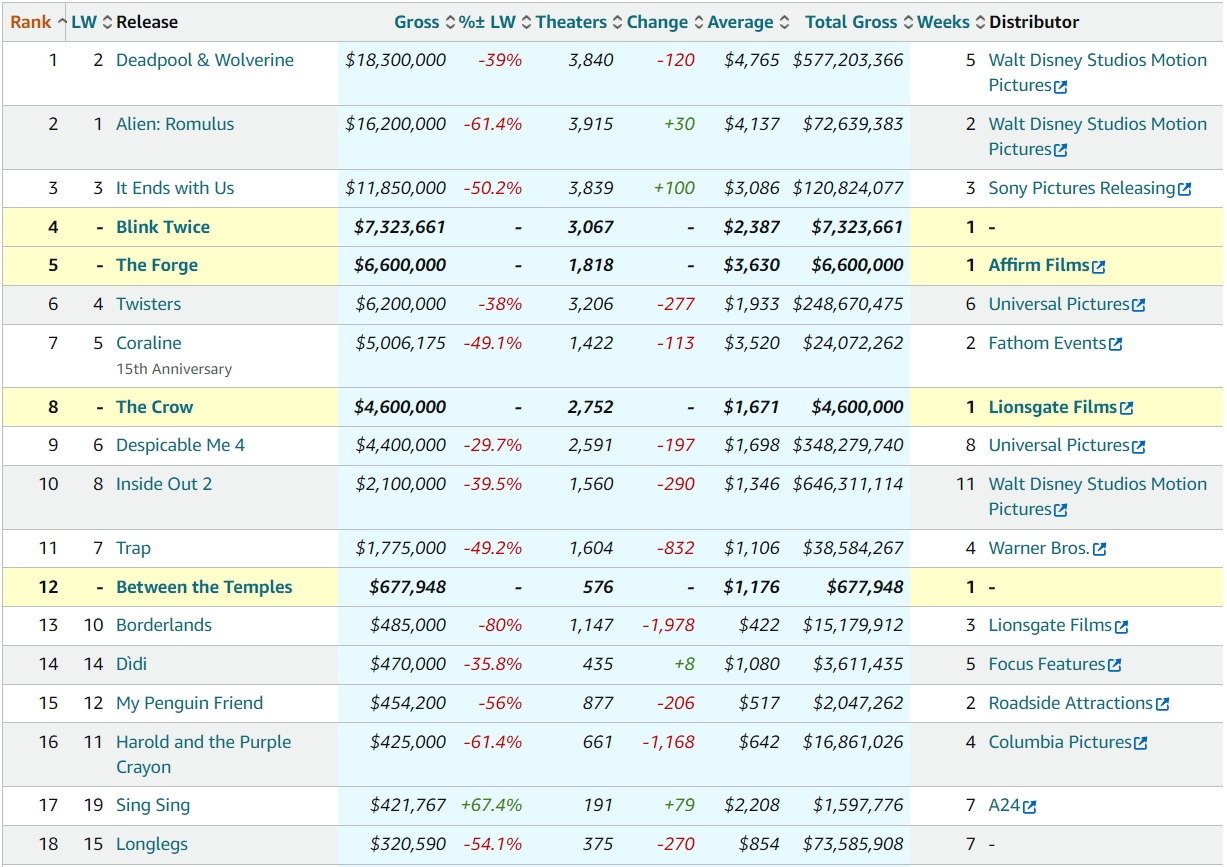Screen dimensions: 1227x867
Task: Open Lionsgate Films link in The Crow row
Action: click(x=1052, y=407)
